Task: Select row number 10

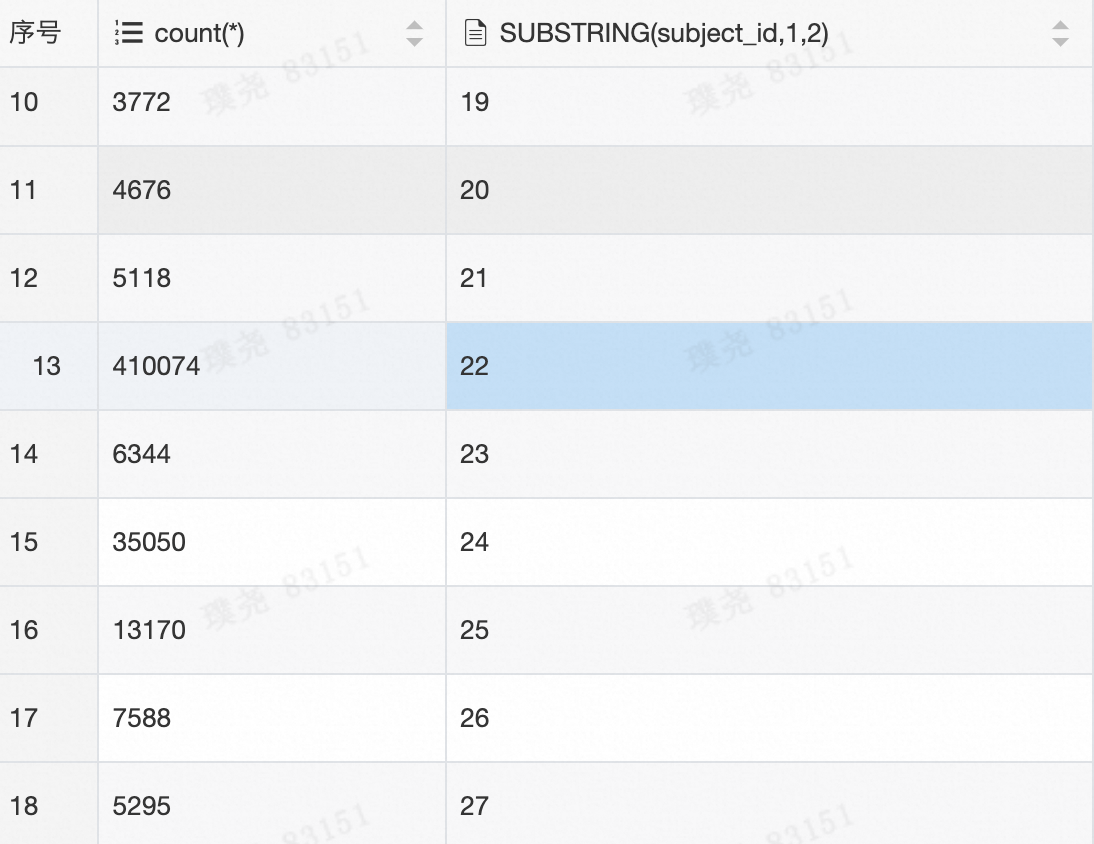Action: click(24, 102)
